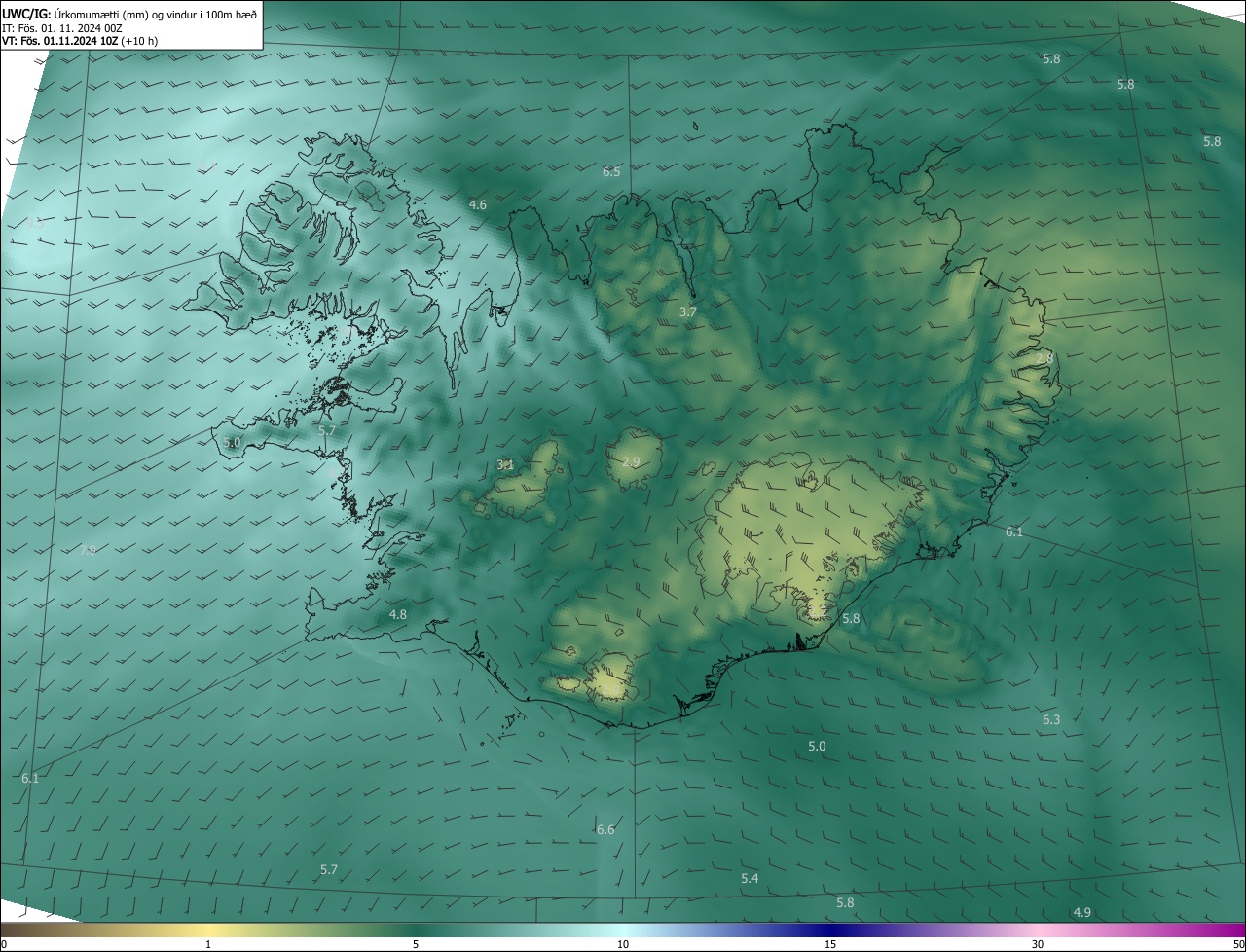Select the 2.8 value label

click(x=1044, y=358)
